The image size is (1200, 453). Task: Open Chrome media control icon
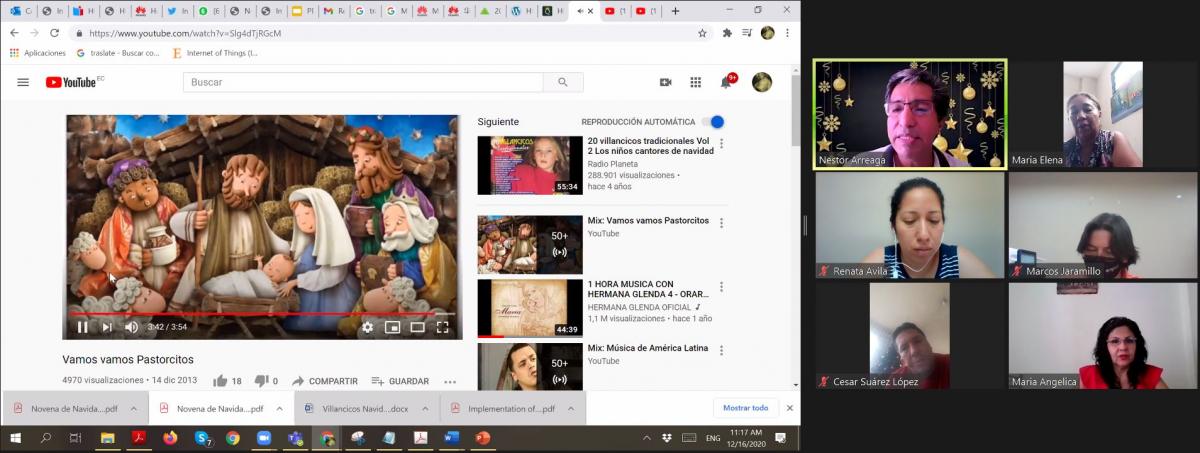(x=747, y=33)
